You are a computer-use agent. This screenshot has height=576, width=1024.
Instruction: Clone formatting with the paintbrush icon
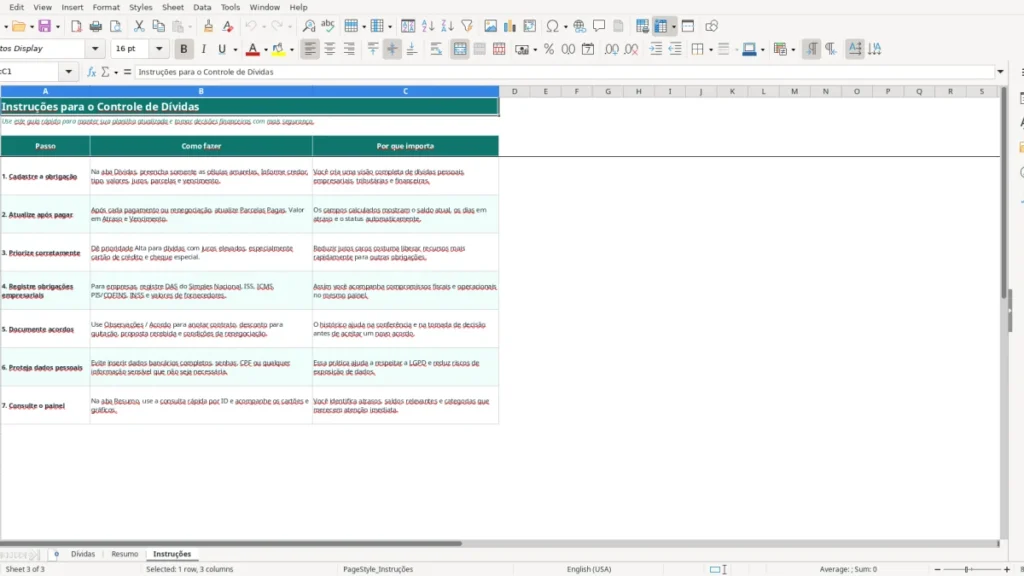click(208, 26)
